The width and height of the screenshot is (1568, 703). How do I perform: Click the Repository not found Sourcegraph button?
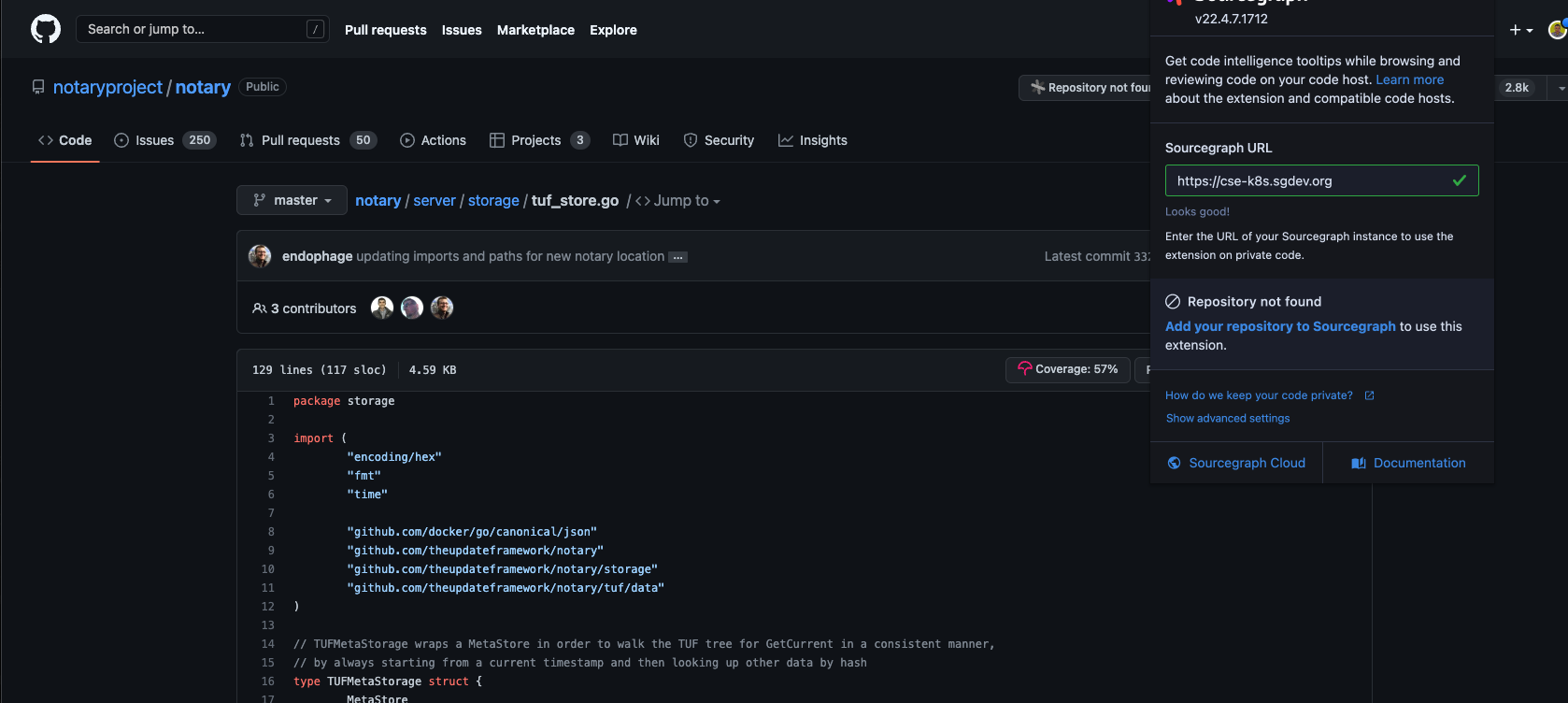1086,87
